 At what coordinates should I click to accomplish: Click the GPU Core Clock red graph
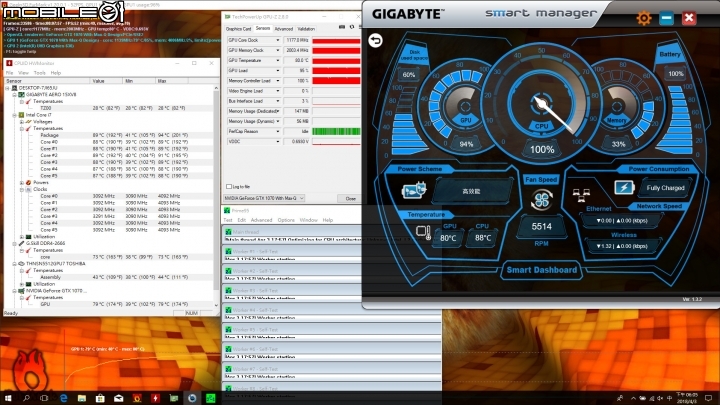[337, 41]
